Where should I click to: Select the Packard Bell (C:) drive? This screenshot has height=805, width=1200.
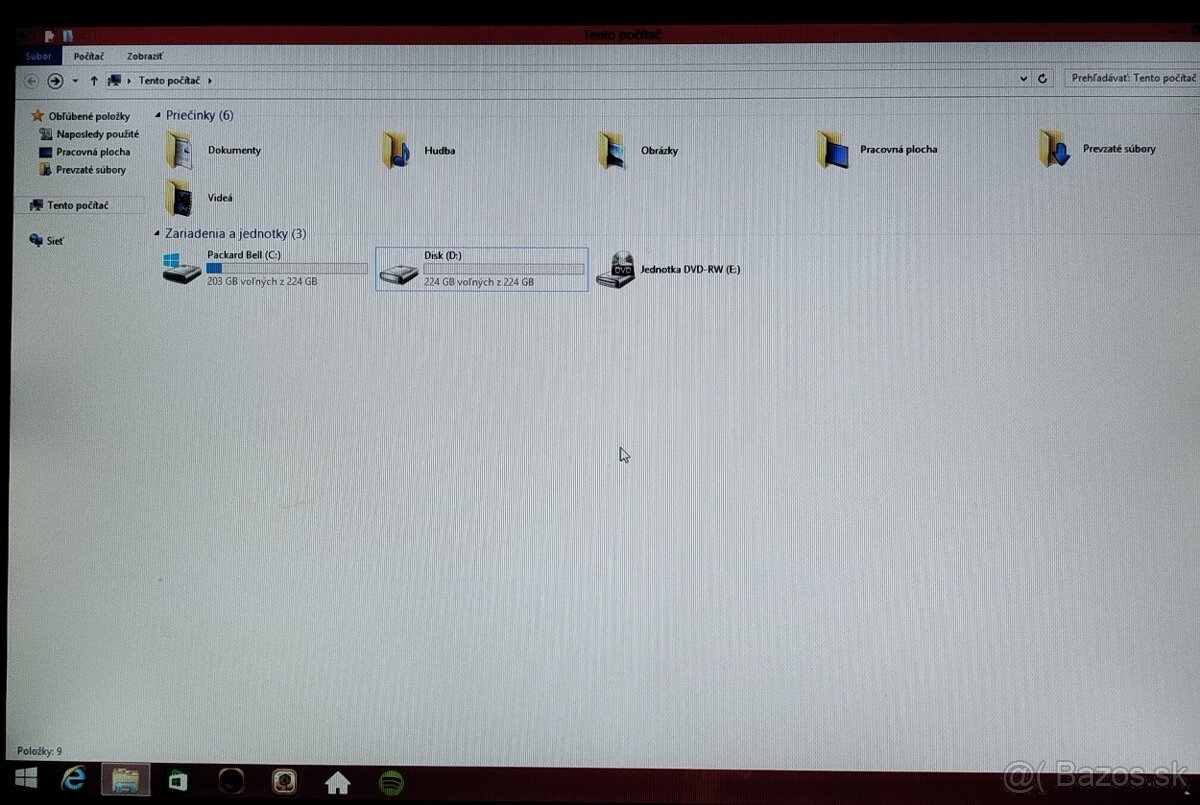(266, 269)
